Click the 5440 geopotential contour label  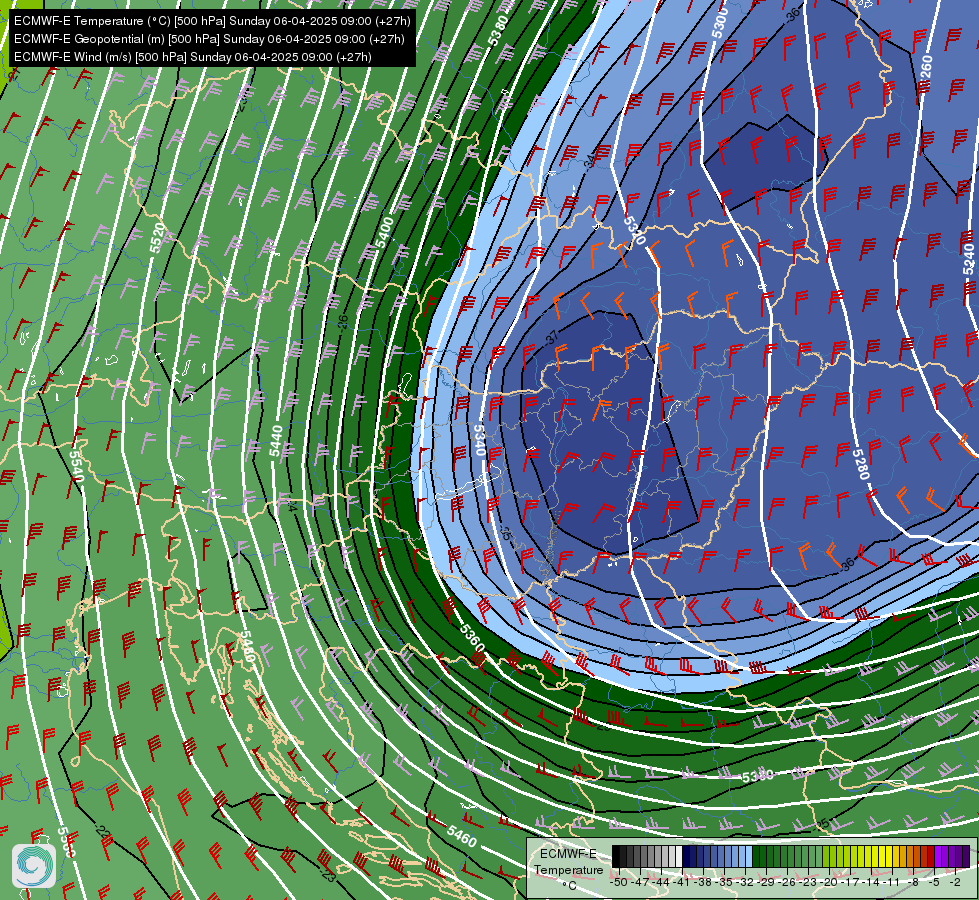(x=276, y=441)
